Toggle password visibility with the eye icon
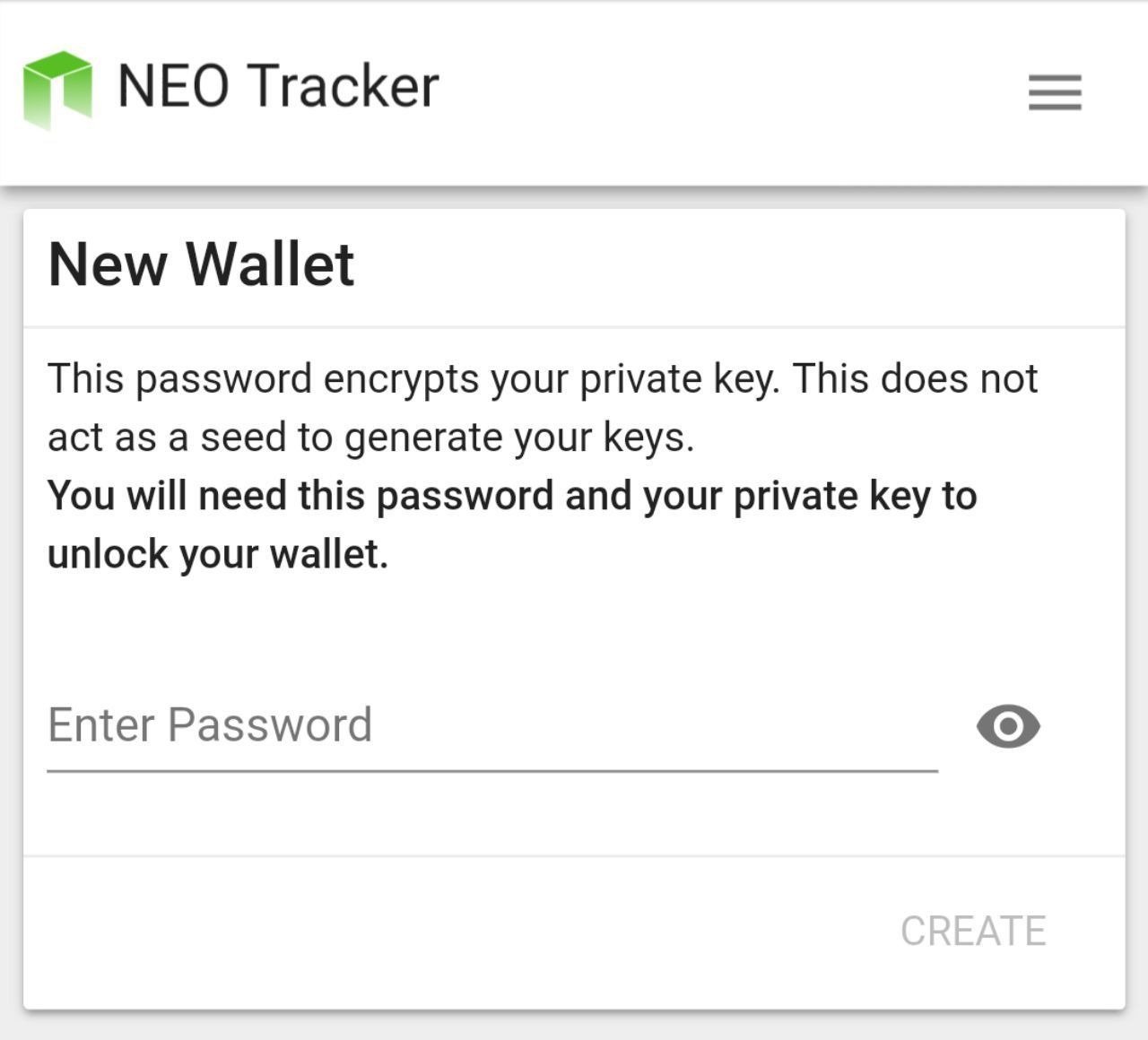 coord(1008,726)
